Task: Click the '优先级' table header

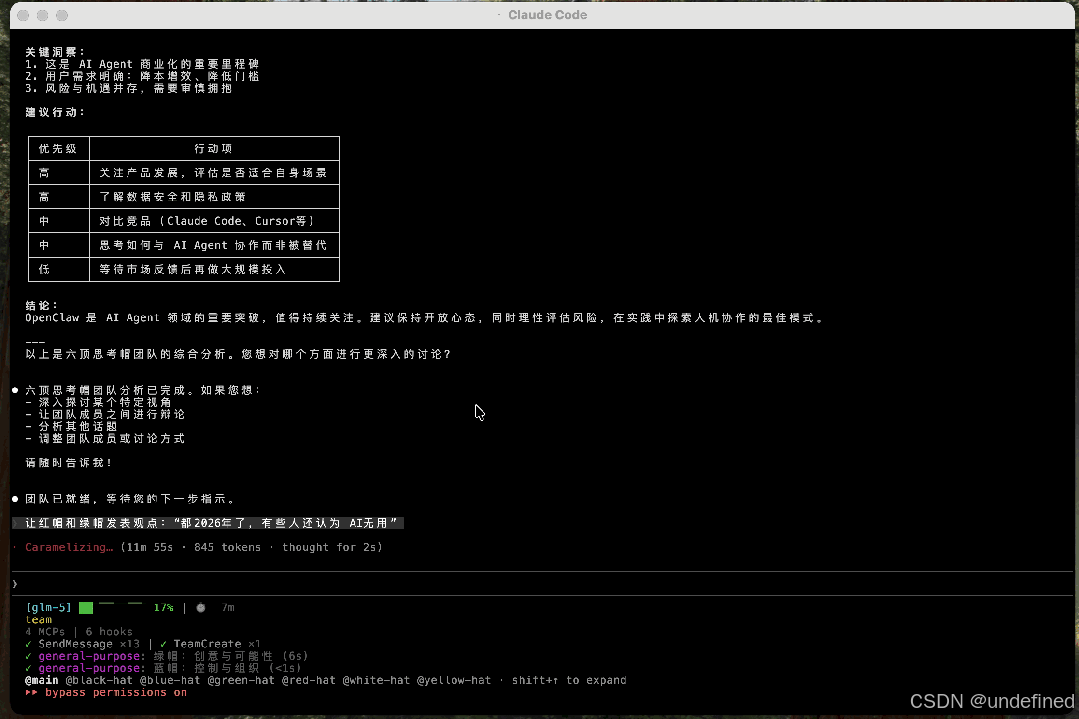Action: pyautogui.click(x=58, y=149)
